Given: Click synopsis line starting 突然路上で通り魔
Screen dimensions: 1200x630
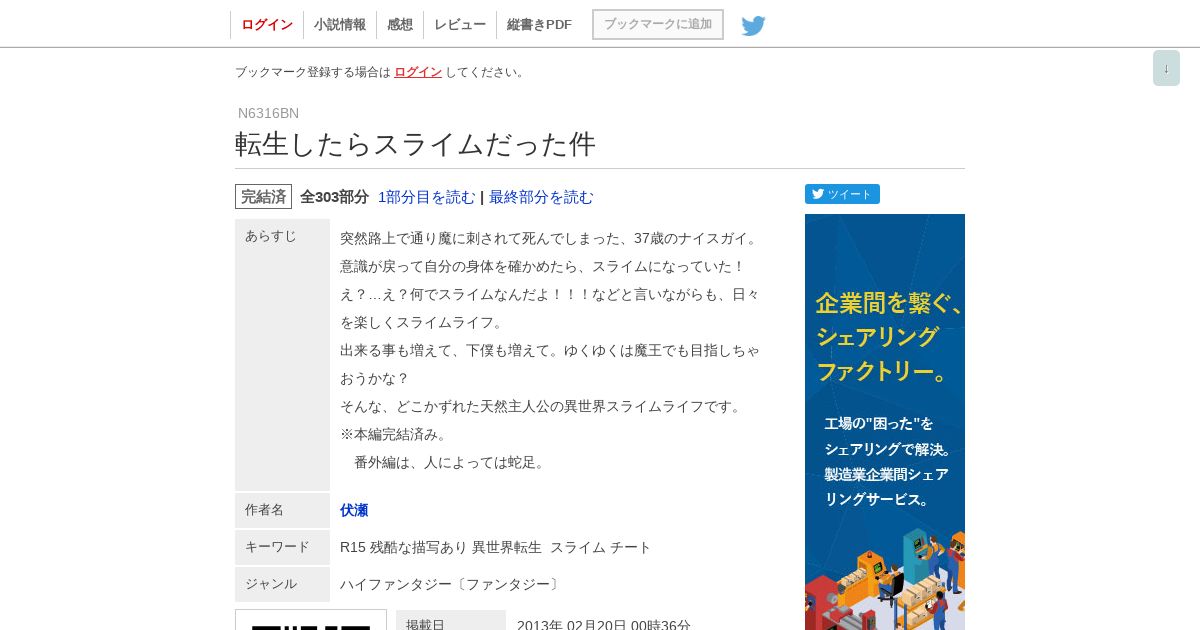Looking at the screenshot, I should pos(551,238).
